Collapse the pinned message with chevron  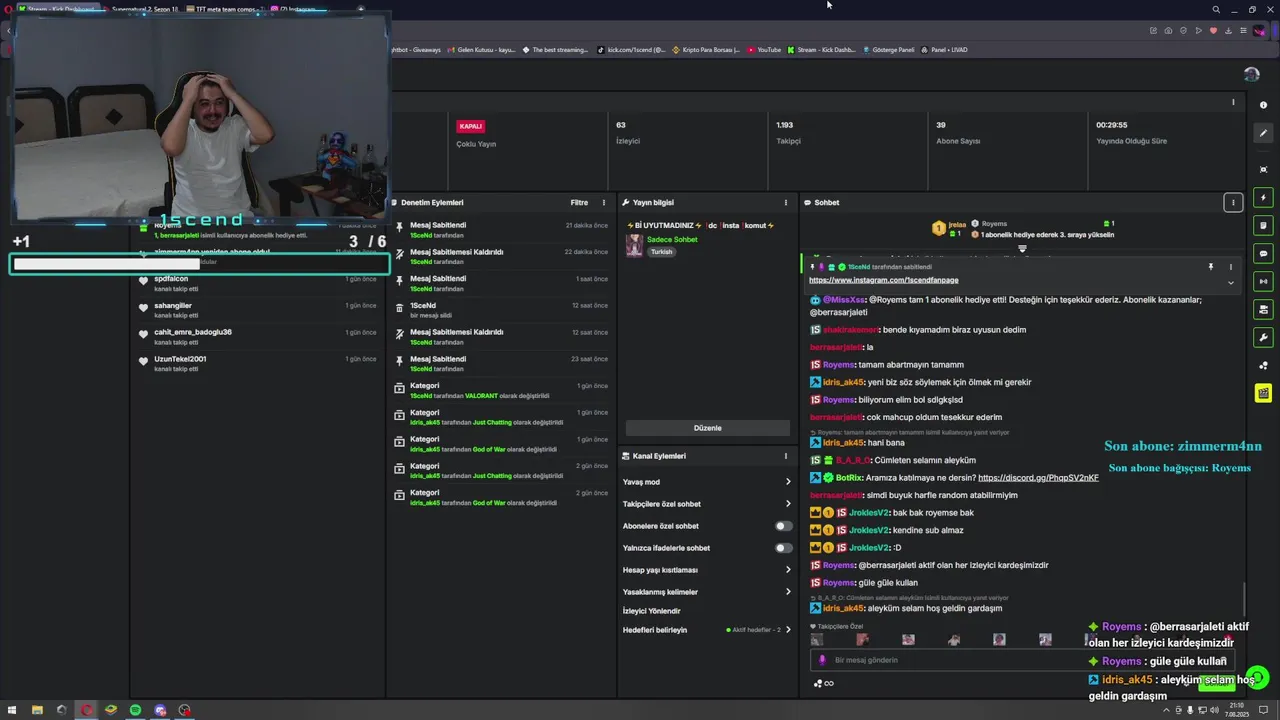tap(1231, 282)
